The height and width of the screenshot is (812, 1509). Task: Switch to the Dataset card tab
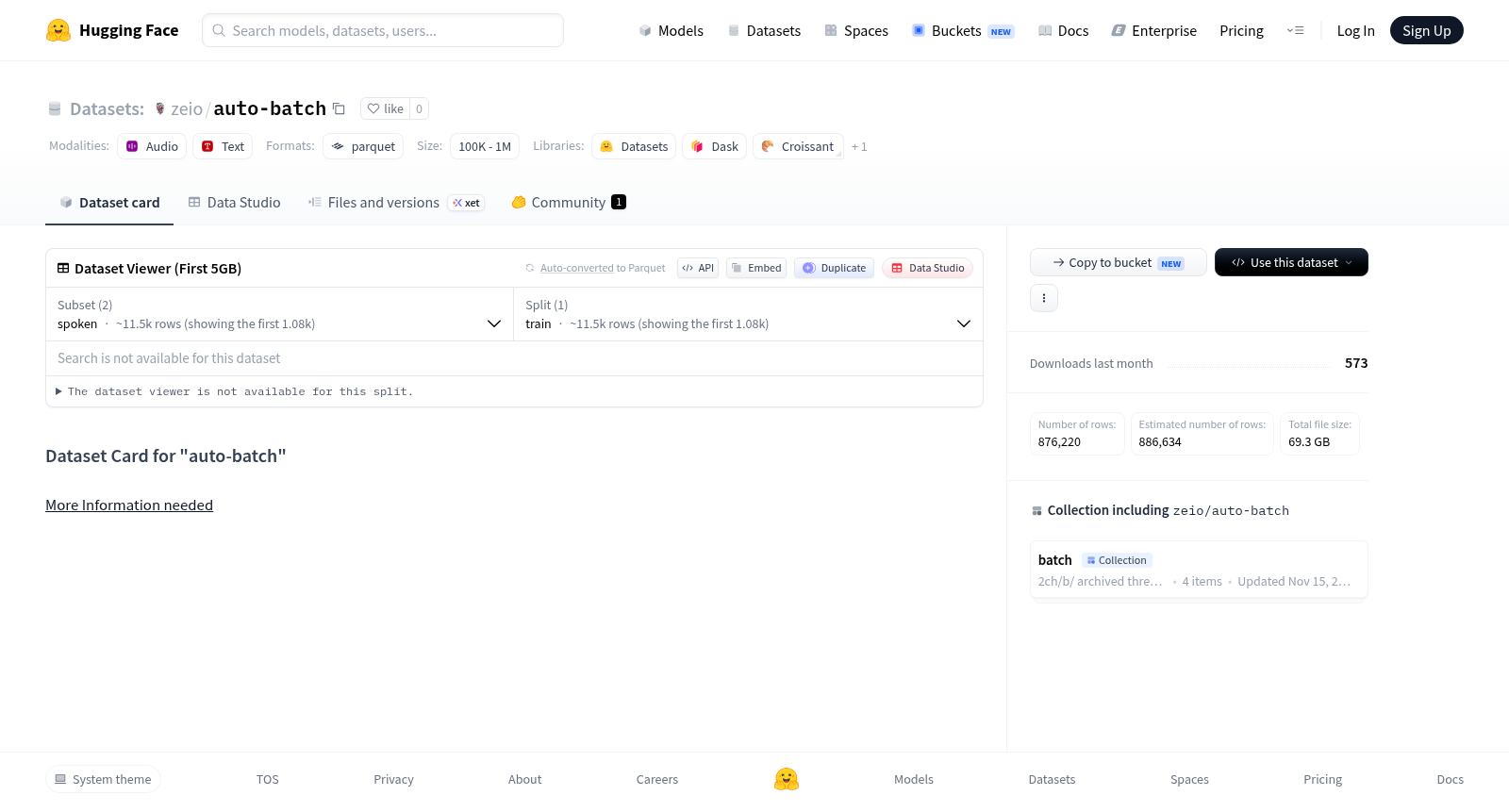coord(109,203)
